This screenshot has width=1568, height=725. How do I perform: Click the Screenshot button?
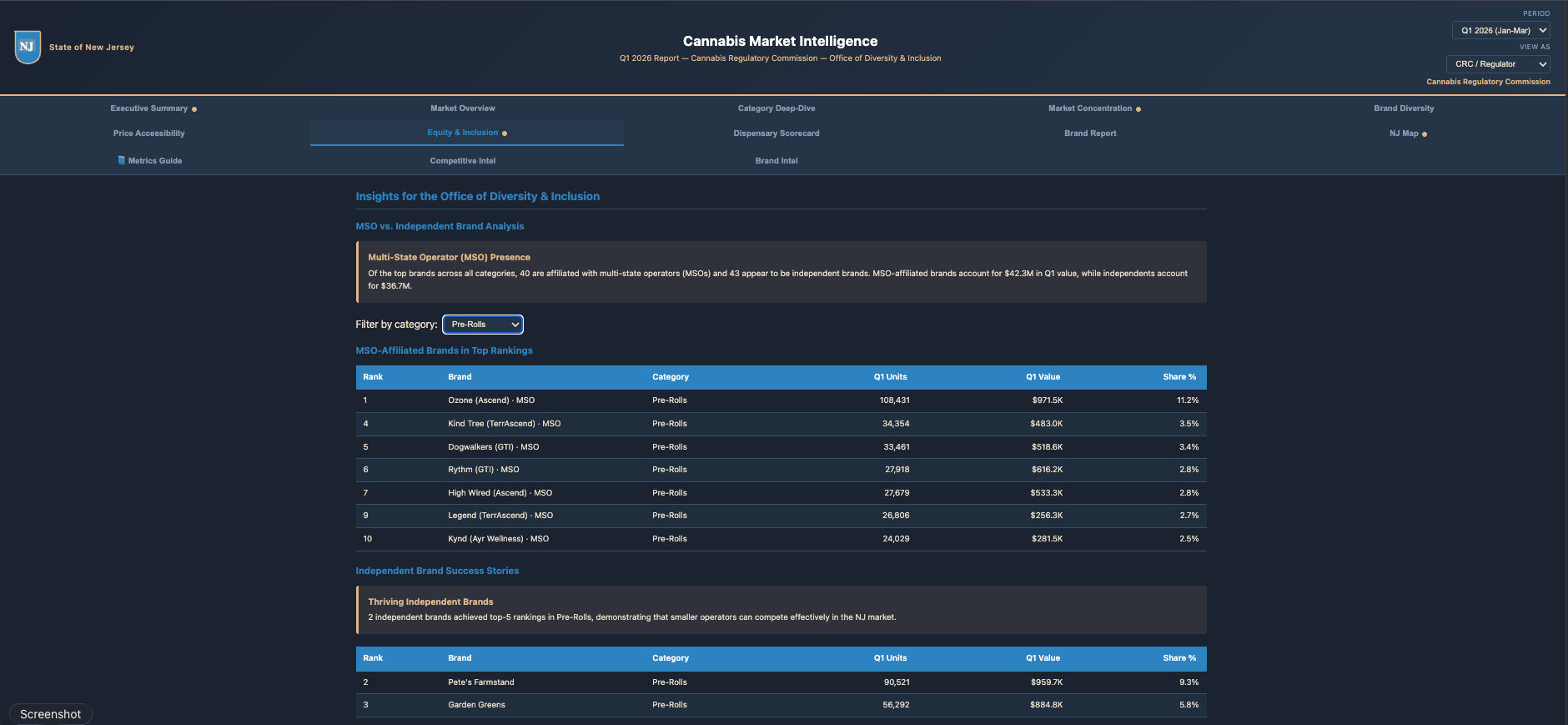51,714
